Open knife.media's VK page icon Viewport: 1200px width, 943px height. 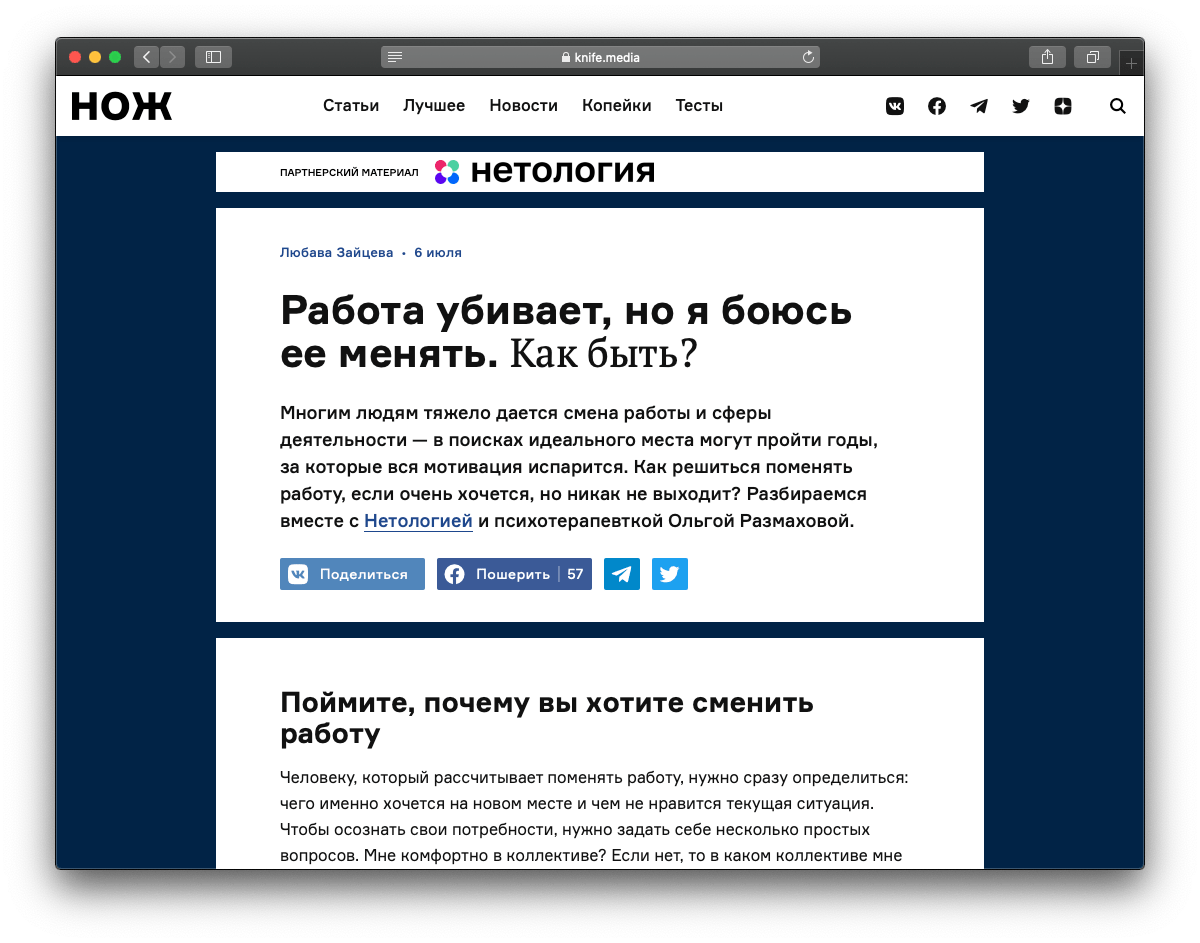[894, 105]
